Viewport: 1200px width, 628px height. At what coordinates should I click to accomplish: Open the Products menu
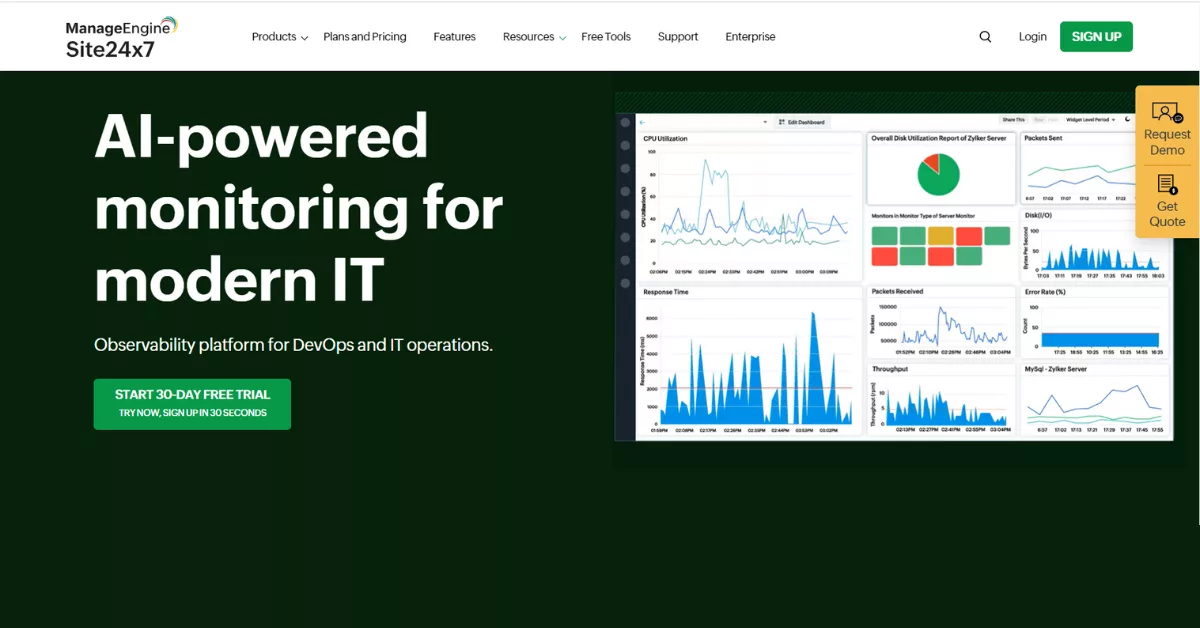[274, 37]
